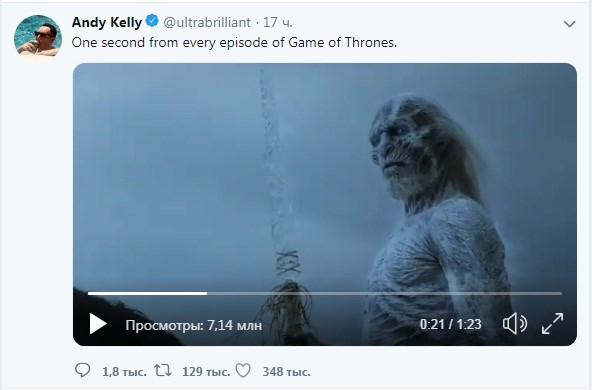Click the 0:21 / 1:23 time display
Viewport: 592px width, 390px height.
450,324
